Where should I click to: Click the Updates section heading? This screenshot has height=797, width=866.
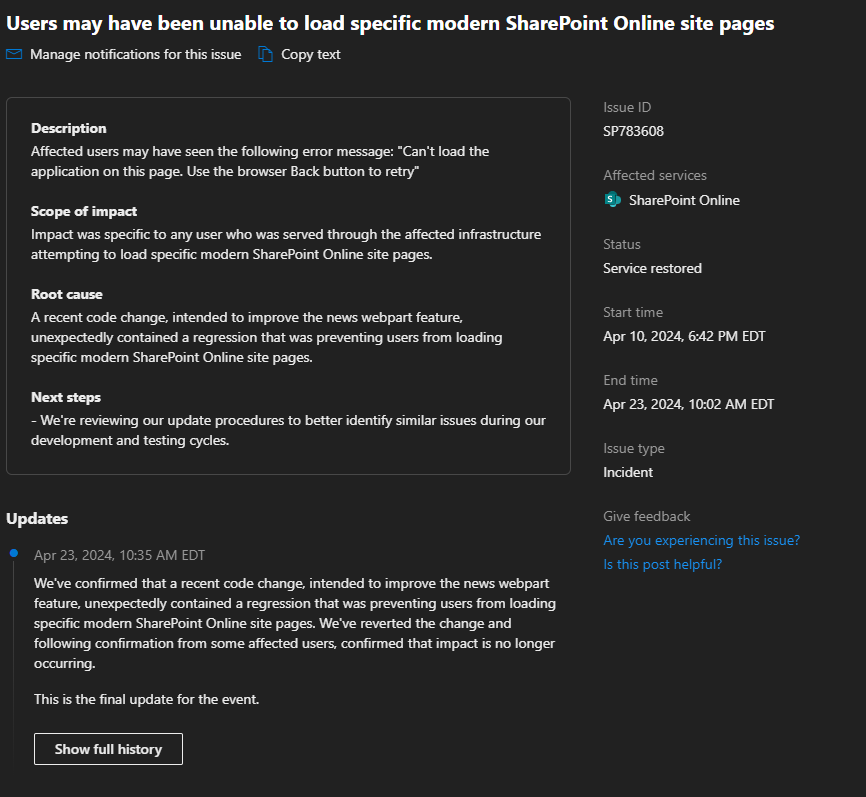pos(37,519)
